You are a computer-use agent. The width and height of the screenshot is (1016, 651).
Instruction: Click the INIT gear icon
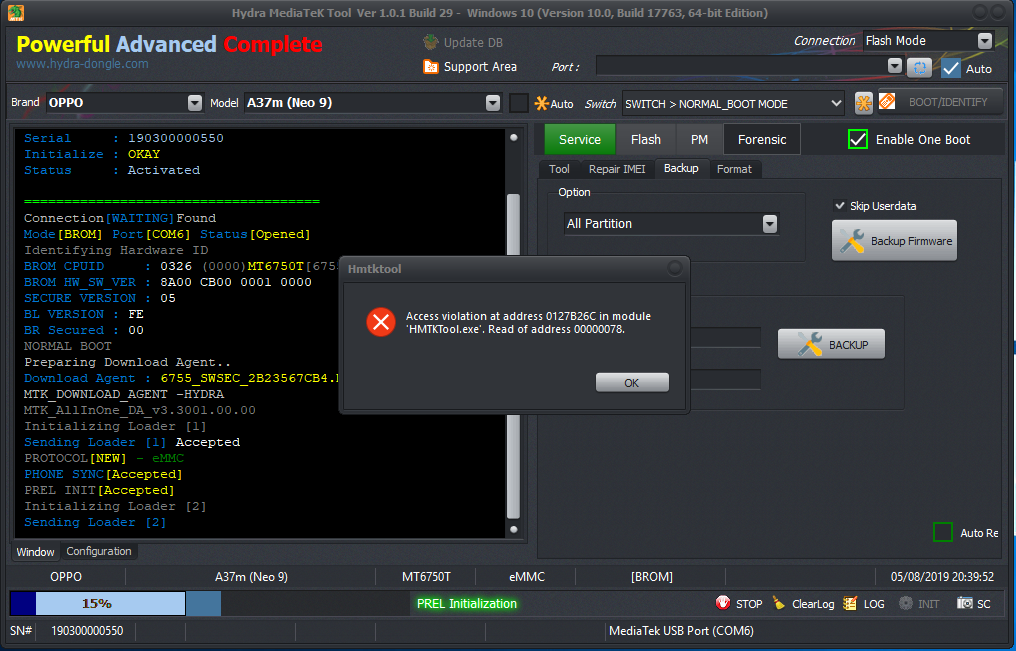(906, 603)
